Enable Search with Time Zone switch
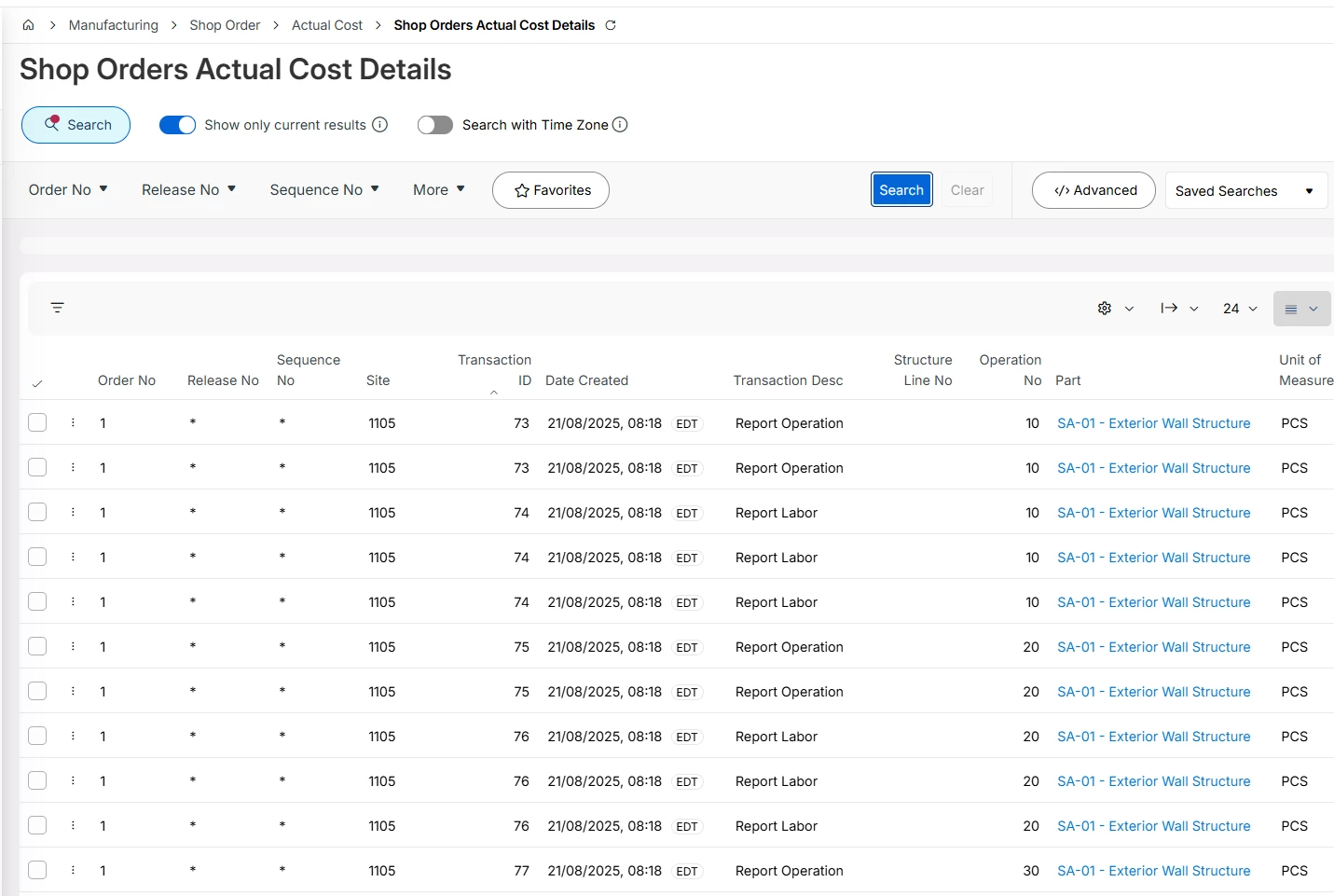1334x896 pixels. [x=434, y=125]
